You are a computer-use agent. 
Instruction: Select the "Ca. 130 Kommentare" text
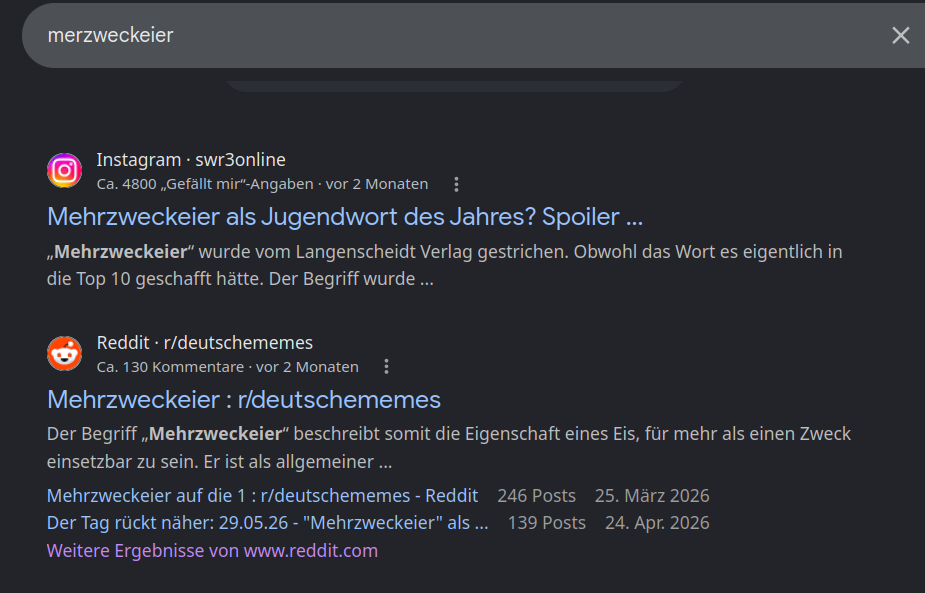point(170,367)
